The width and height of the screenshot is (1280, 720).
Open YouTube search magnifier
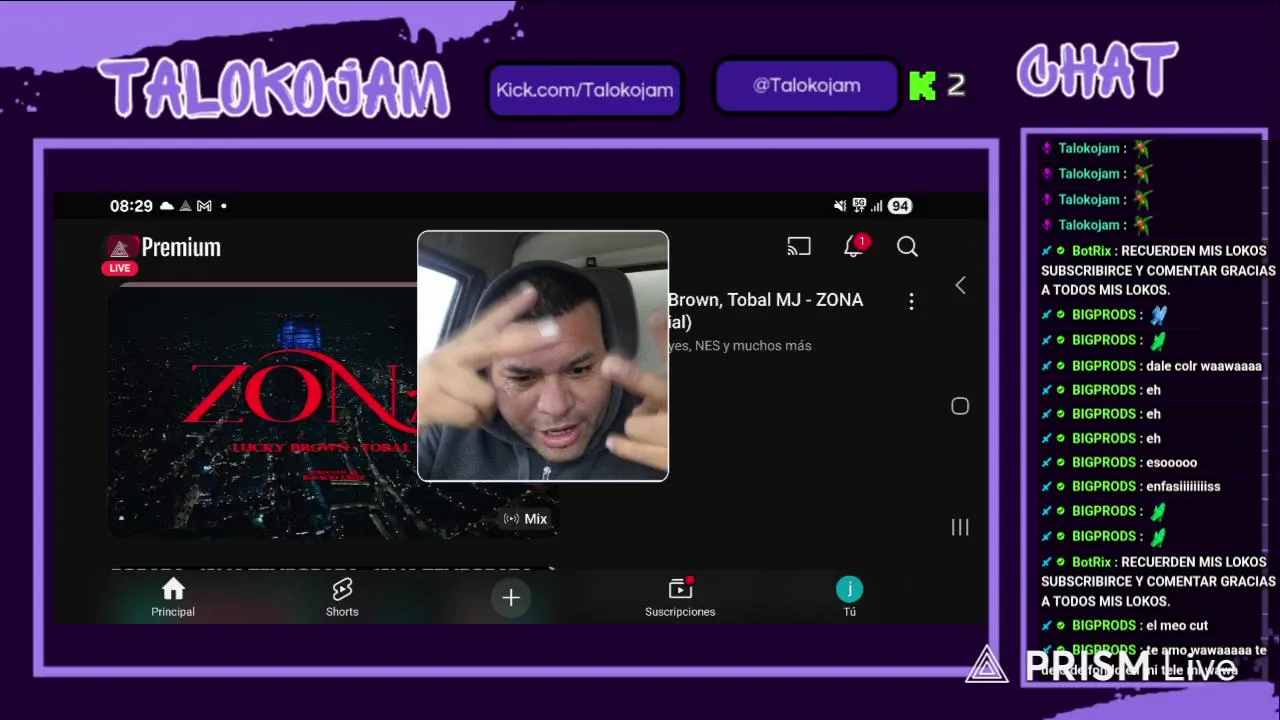[x=907, y=247]
